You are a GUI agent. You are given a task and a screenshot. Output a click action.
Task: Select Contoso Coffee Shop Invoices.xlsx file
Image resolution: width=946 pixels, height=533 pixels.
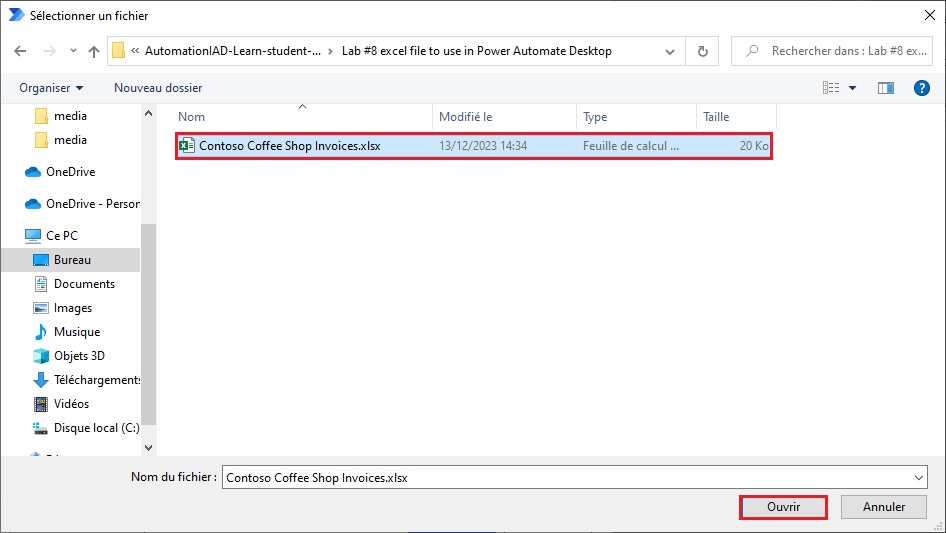[x=474, y=145]
